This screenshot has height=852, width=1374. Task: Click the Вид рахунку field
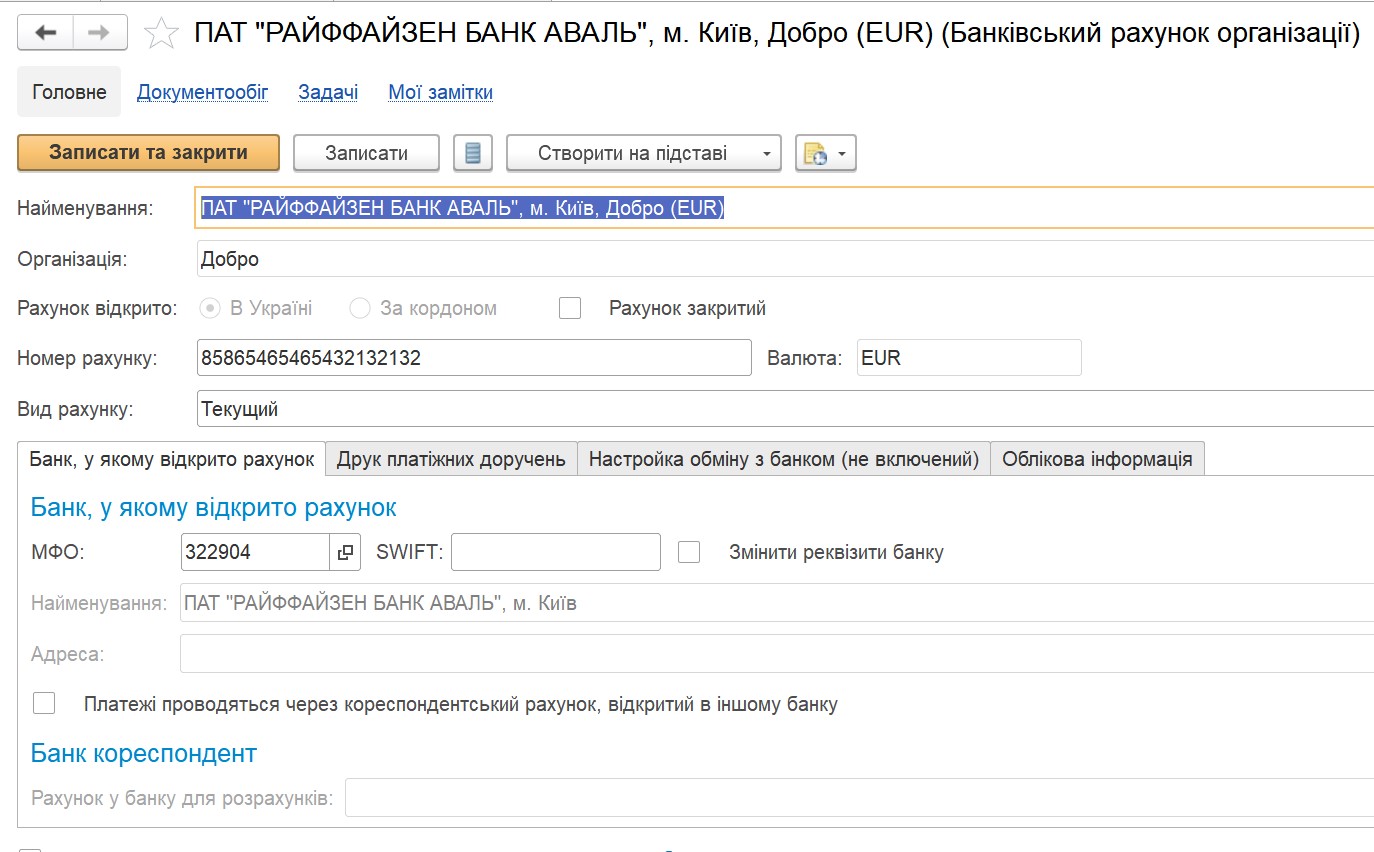click(x=785, y=409)
